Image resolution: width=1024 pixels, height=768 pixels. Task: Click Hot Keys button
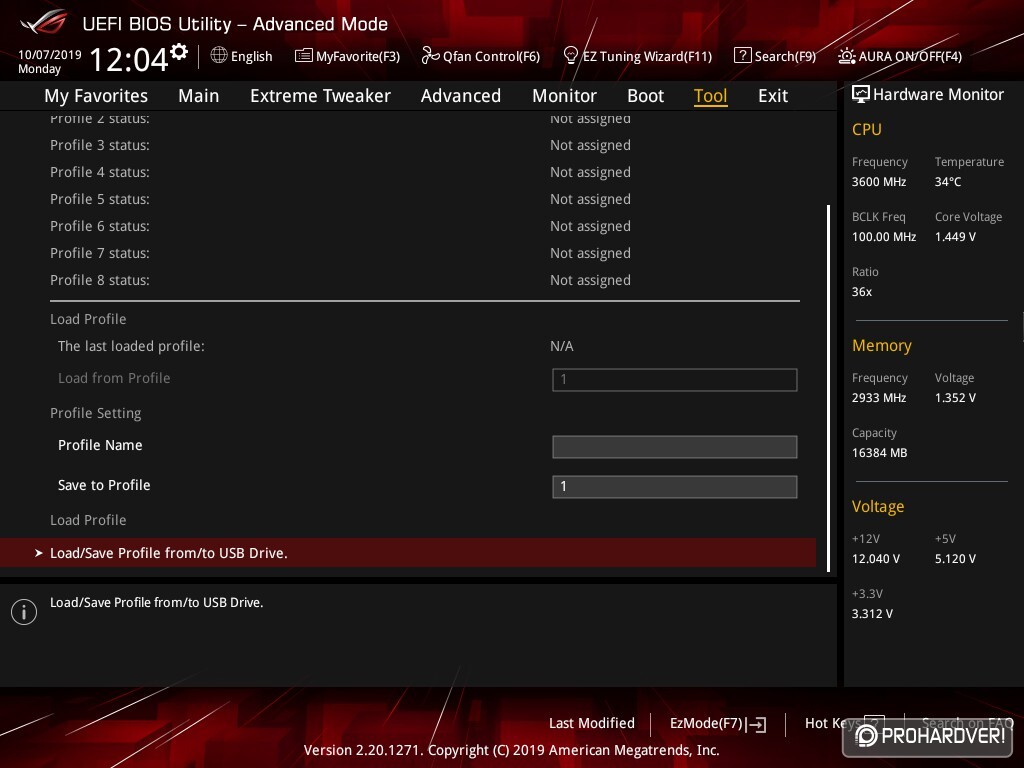833,724
